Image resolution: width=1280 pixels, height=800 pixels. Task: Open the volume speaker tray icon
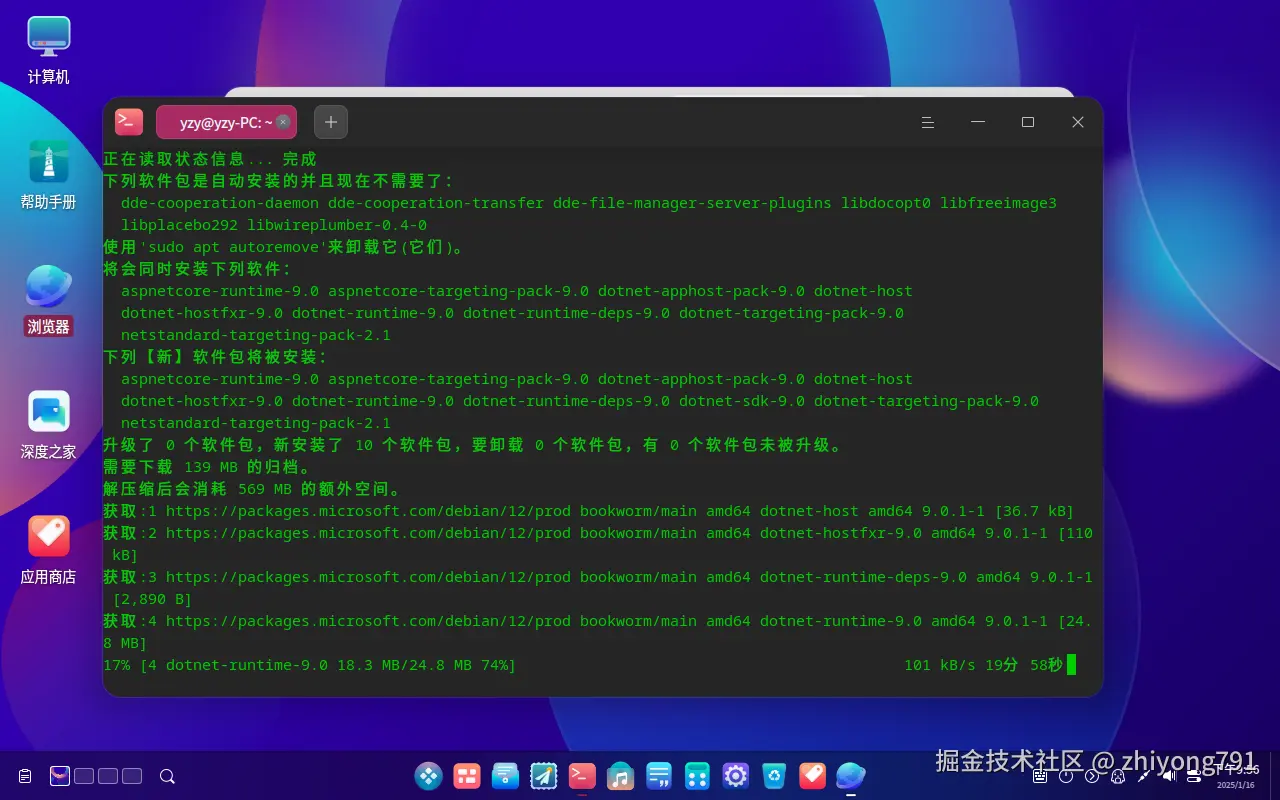tap(1170, 776)
